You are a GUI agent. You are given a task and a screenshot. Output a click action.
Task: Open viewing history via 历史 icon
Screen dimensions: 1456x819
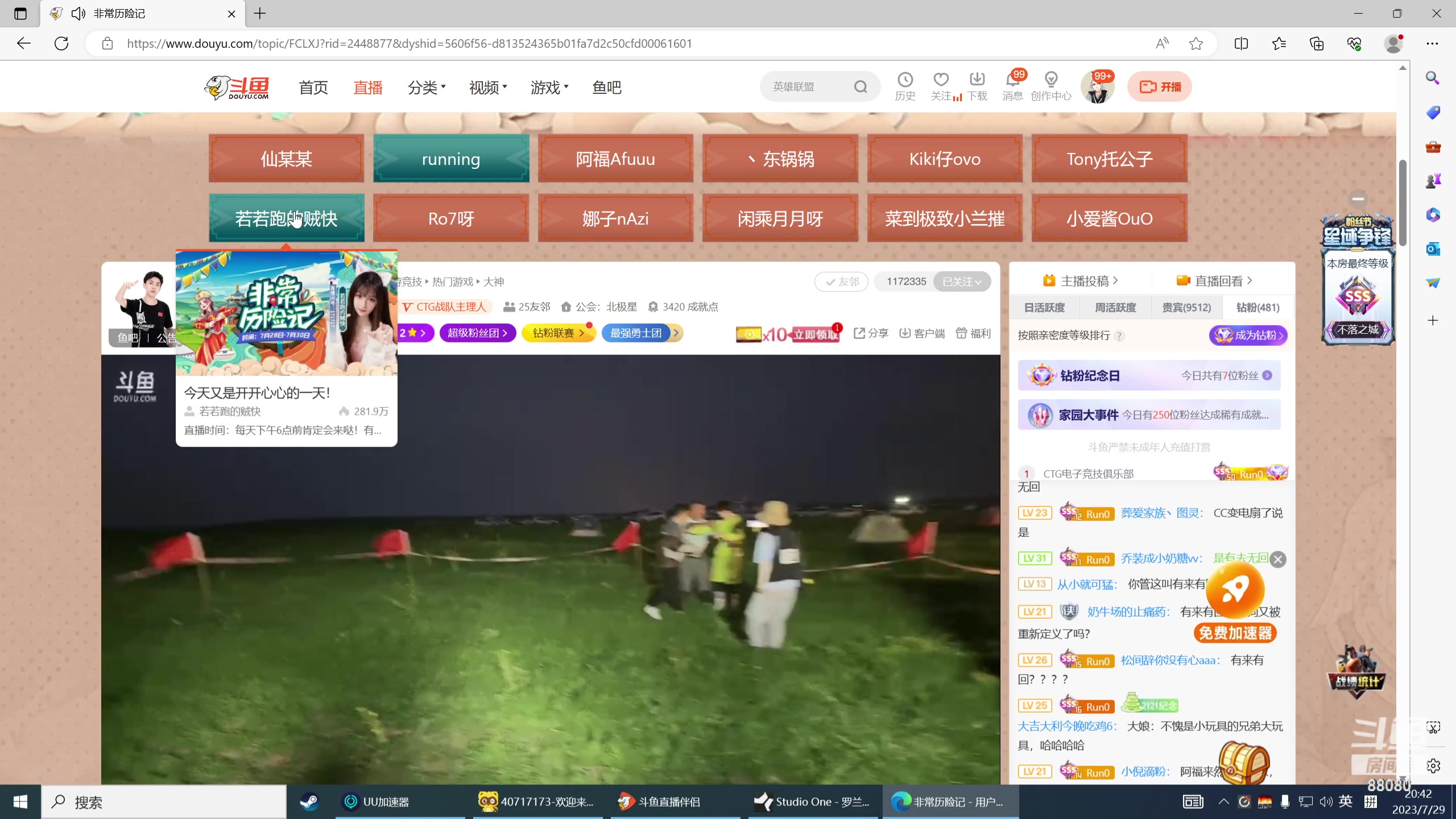click(x=904, y=86)
